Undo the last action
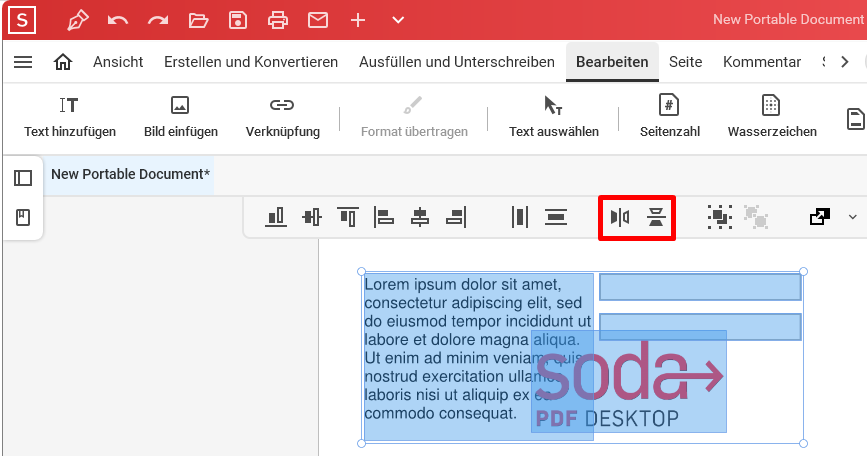This screenshot has width=867, height=456. point(118,21)
